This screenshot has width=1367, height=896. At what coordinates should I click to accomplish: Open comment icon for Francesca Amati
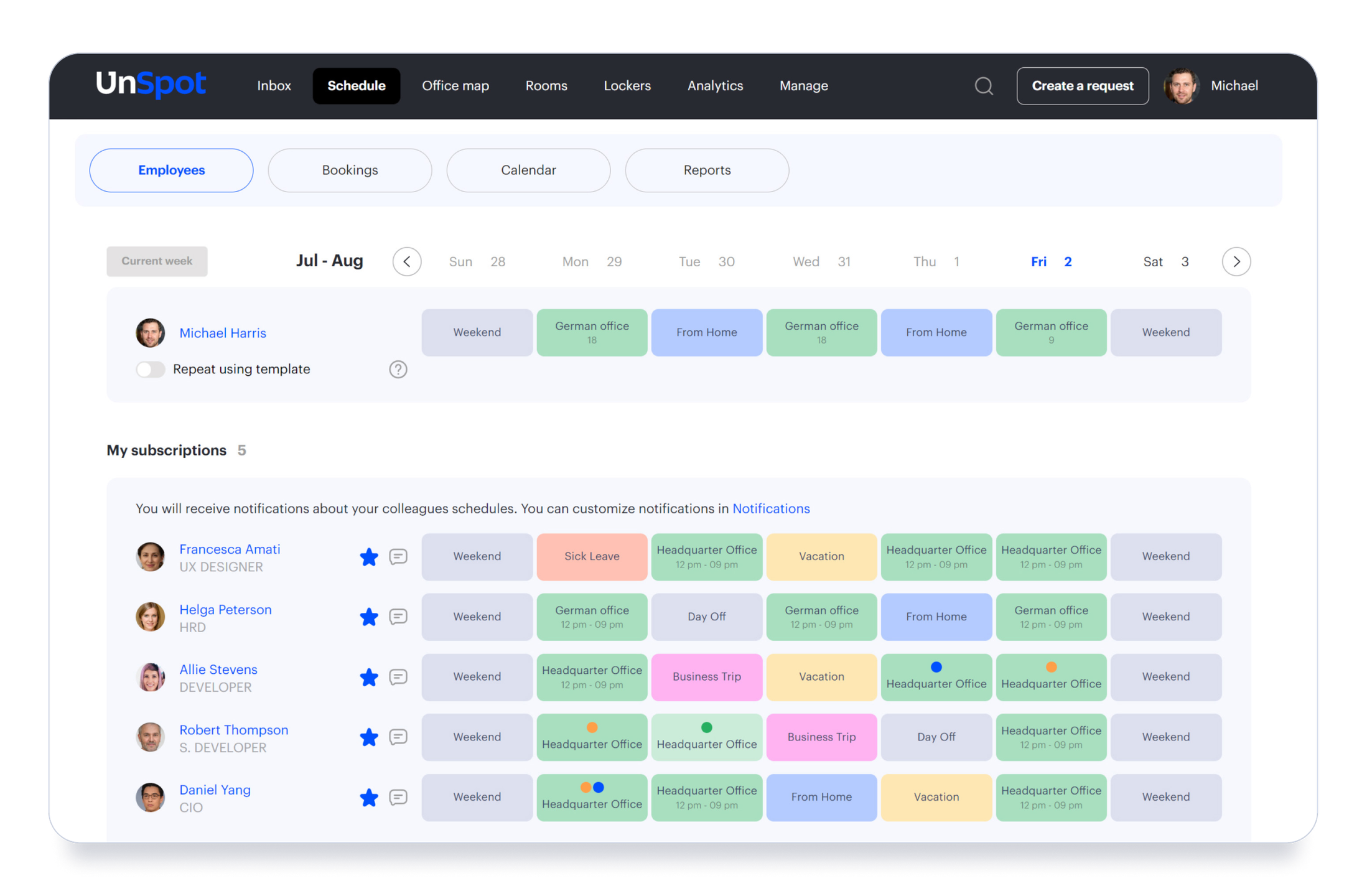398,556
